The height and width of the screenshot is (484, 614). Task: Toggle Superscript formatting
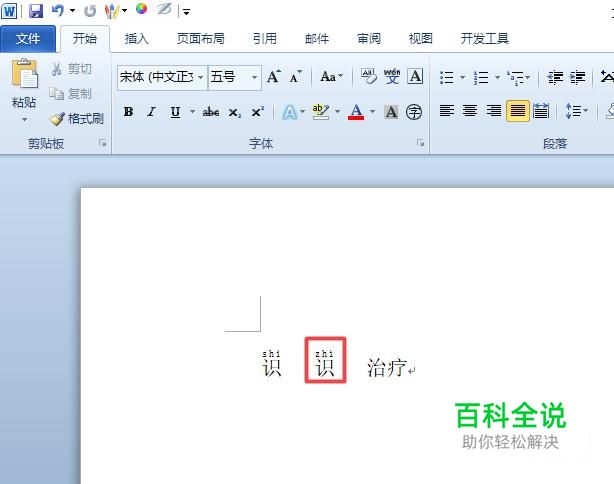point(258,112)
